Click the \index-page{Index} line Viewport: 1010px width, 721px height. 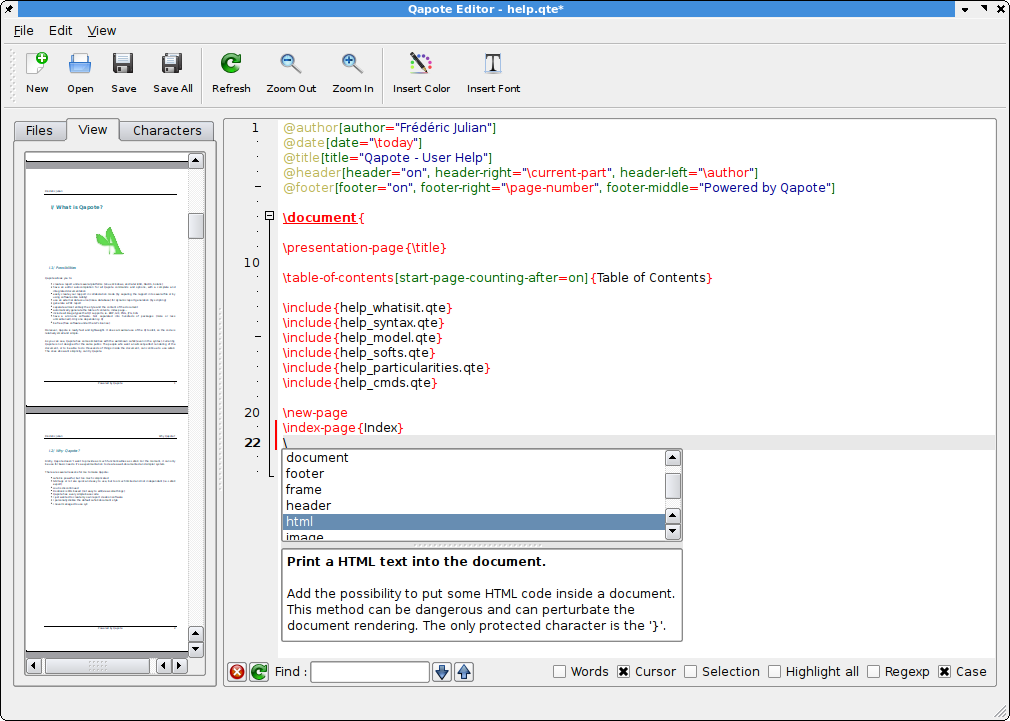tap(343, 428)
